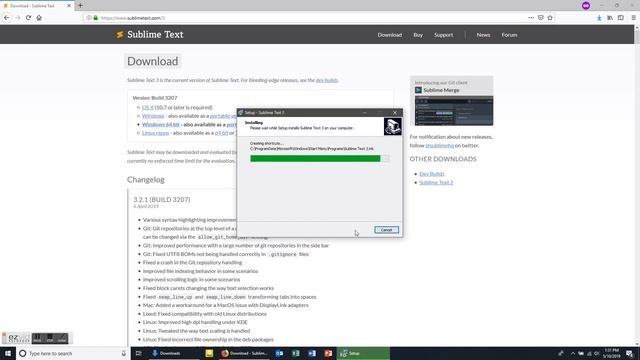The image size is (640, 360).
Task: Cancel the Sublime Text 3 setup
Action: (386, 230)
